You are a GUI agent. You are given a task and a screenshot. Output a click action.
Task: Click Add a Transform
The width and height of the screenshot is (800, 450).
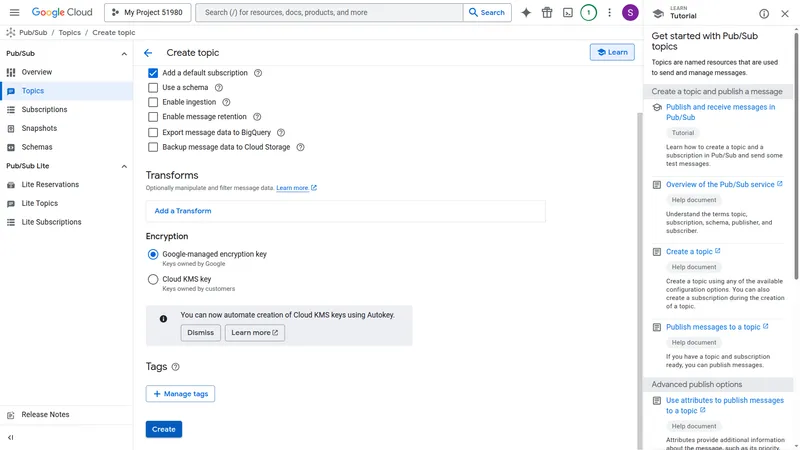coord(183,211)
